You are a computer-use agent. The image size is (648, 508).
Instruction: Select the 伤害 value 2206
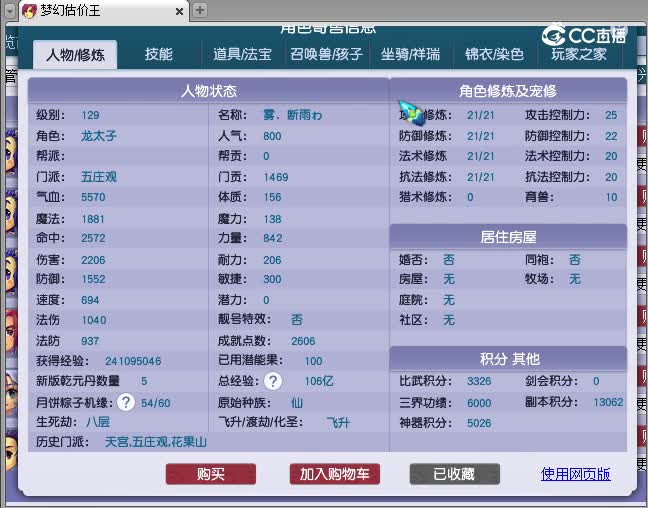[x=93, y=260]
